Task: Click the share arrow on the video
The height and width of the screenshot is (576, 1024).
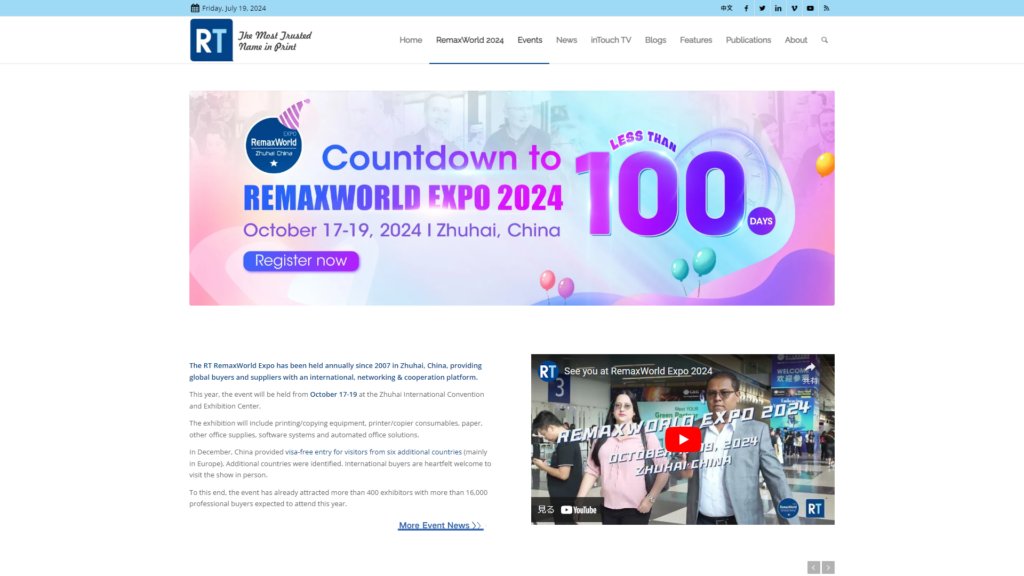Action: pyautogui.click(x=810, y=368)
